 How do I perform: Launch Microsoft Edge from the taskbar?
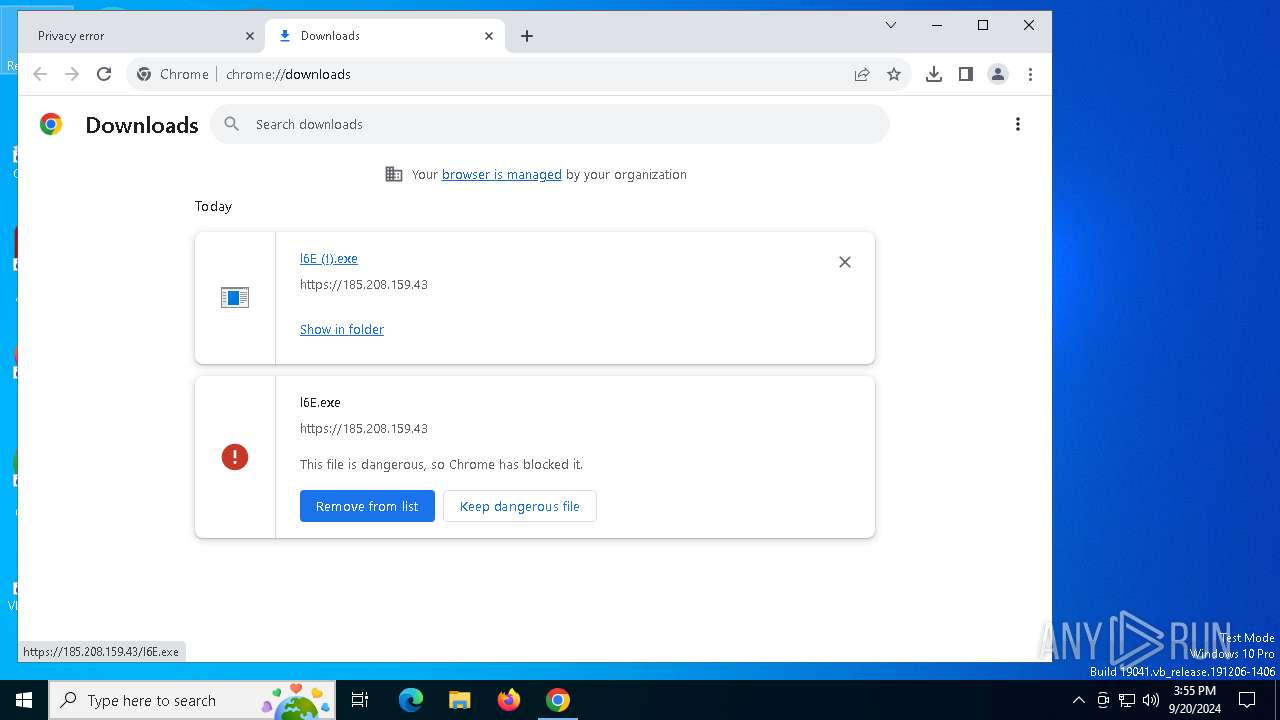coord(411,700)
